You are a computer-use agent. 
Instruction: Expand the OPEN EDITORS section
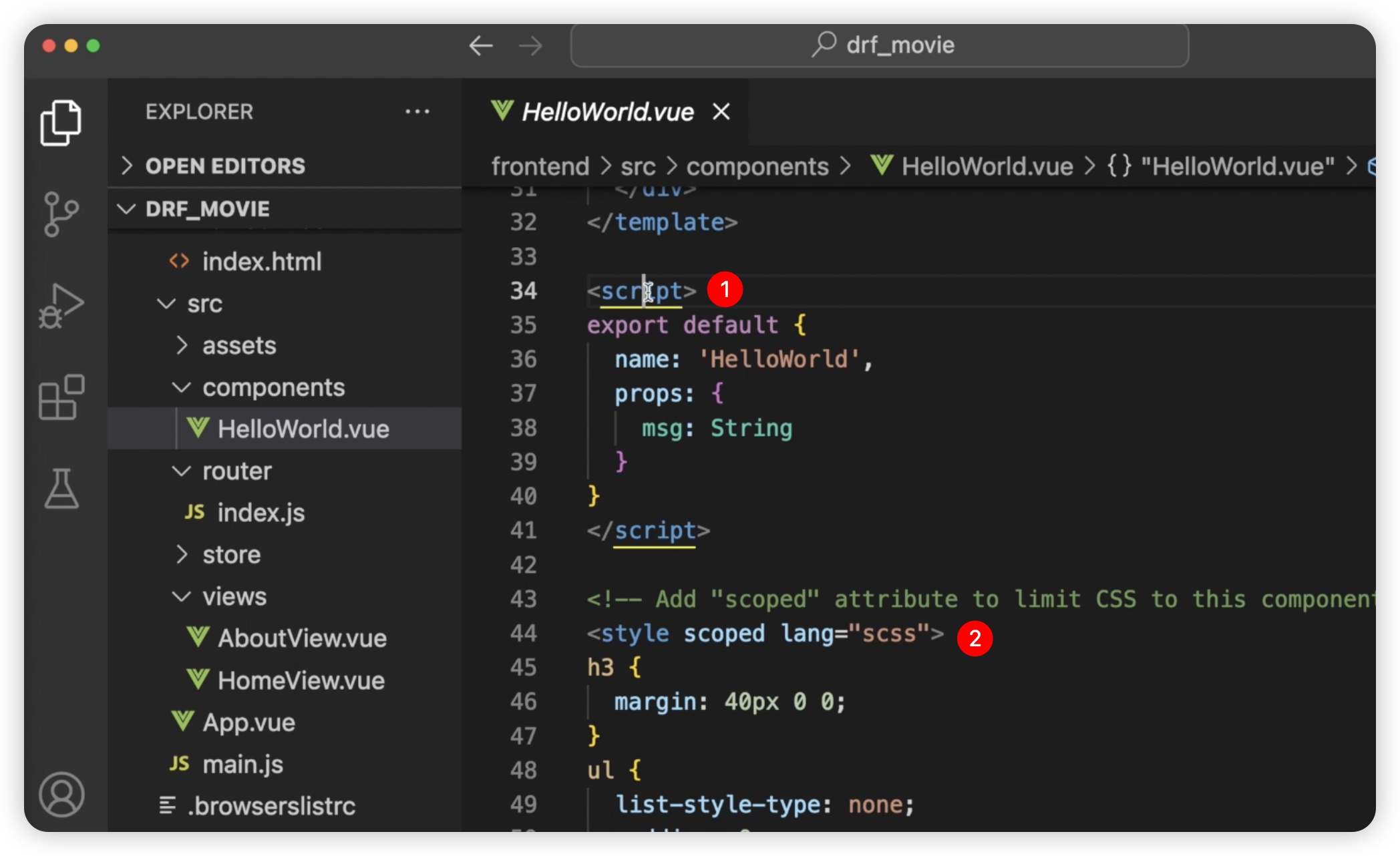click(285, 166)
